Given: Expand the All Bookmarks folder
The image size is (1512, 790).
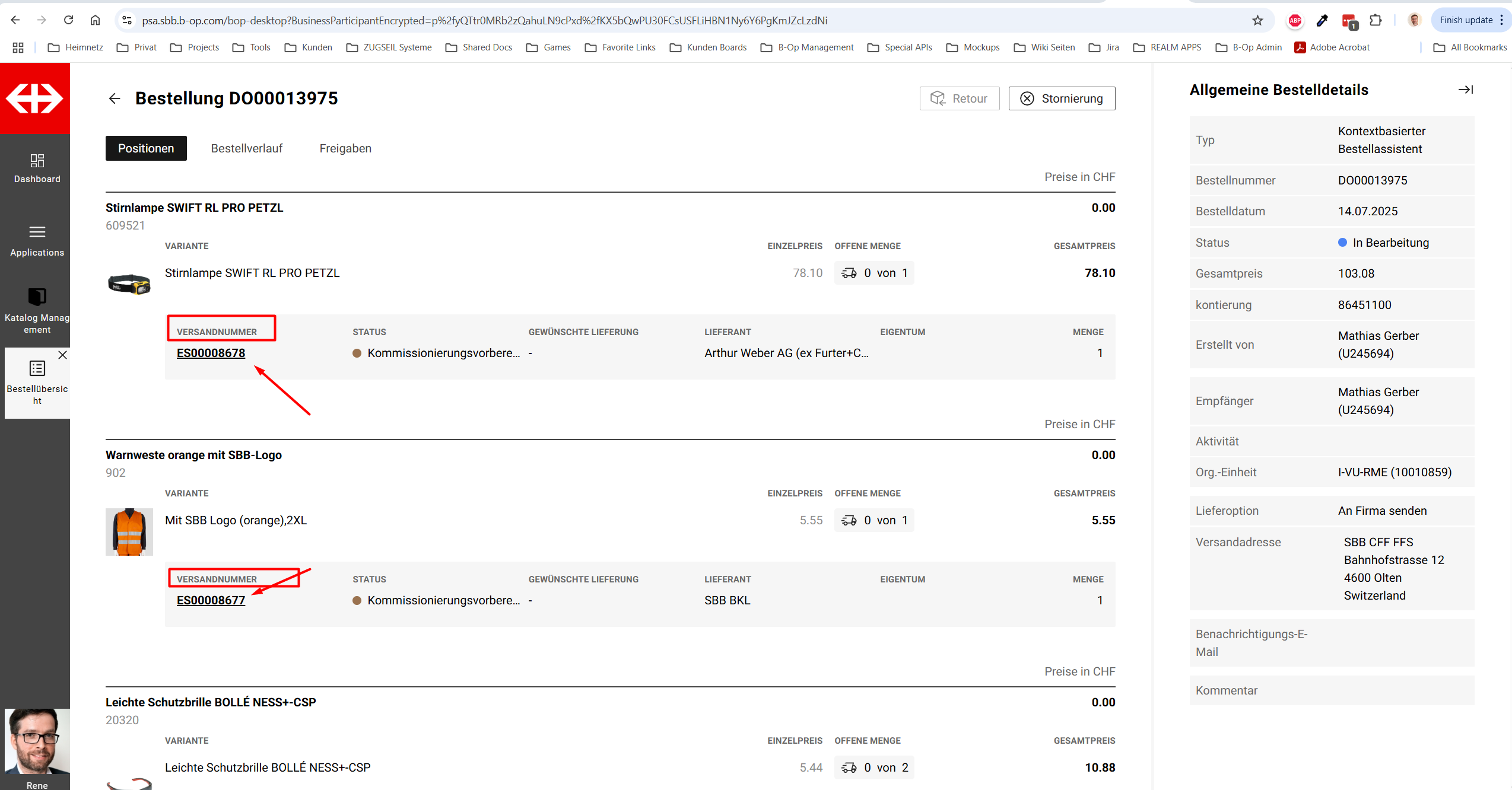Looking at the screenshot, I should click(1469, 47).
